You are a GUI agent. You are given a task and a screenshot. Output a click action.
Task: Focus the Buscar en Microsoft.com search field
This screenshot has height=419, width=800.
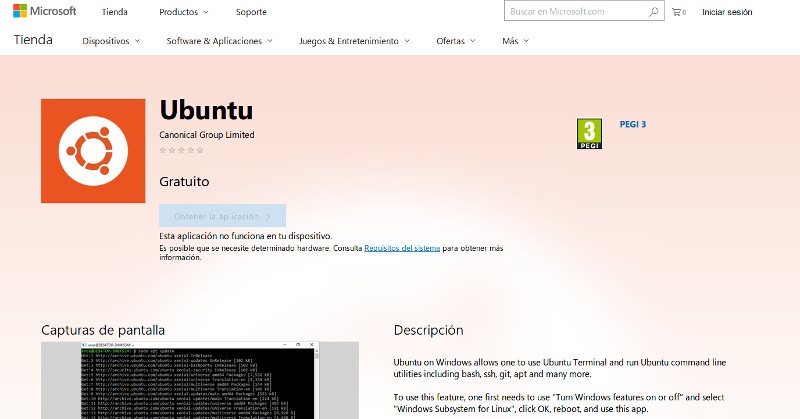tap(574, 12)
